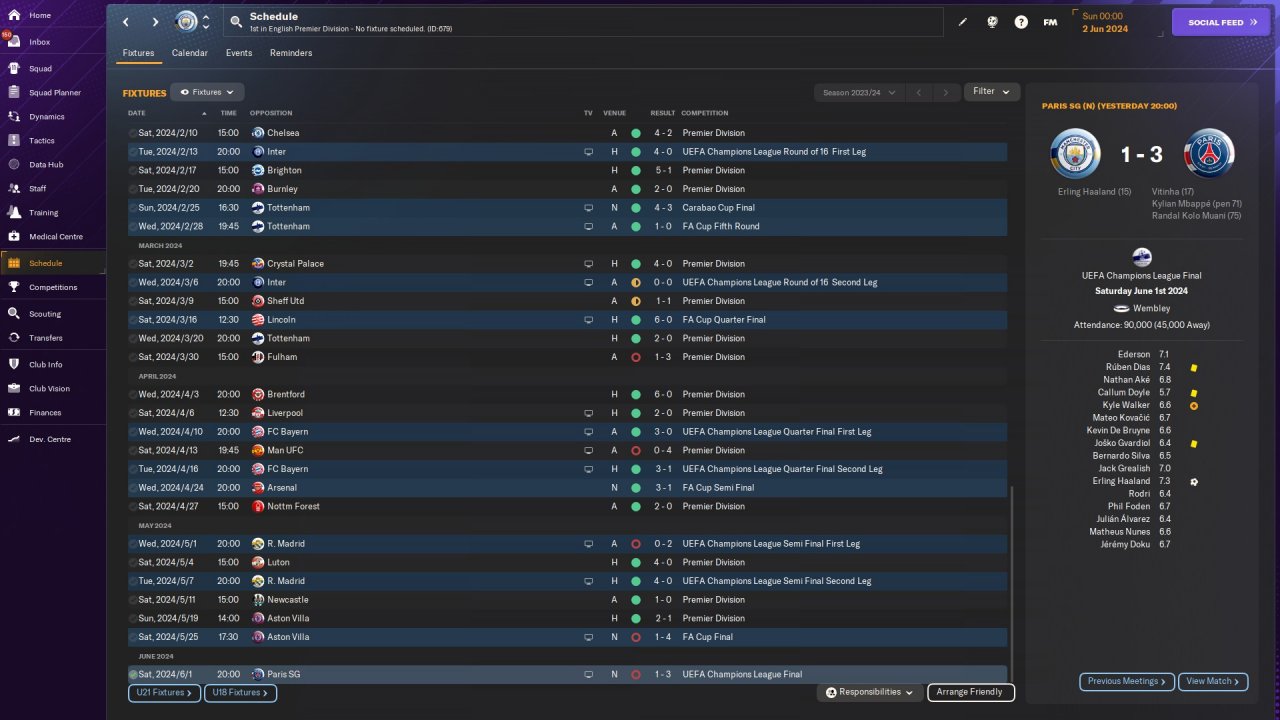Click the fixtures list scrollbar
This screenshot has height=720, width=1280.
[x=1012, y=585]
